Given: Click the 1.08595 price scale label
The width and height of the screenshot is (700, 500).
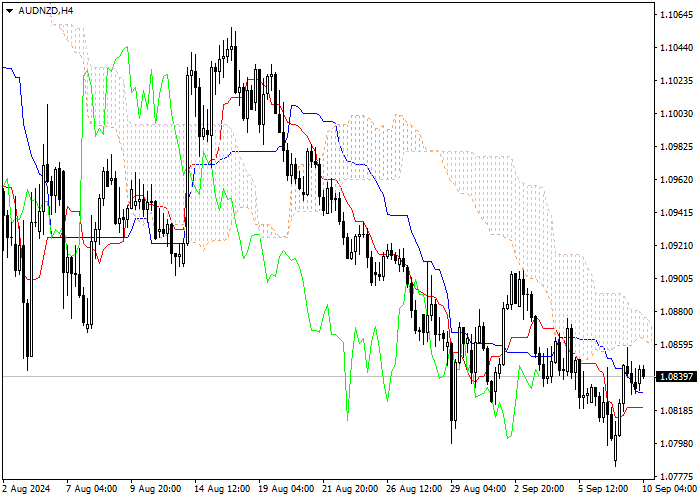Looking at the screenshot, I should tap(677, 345).
